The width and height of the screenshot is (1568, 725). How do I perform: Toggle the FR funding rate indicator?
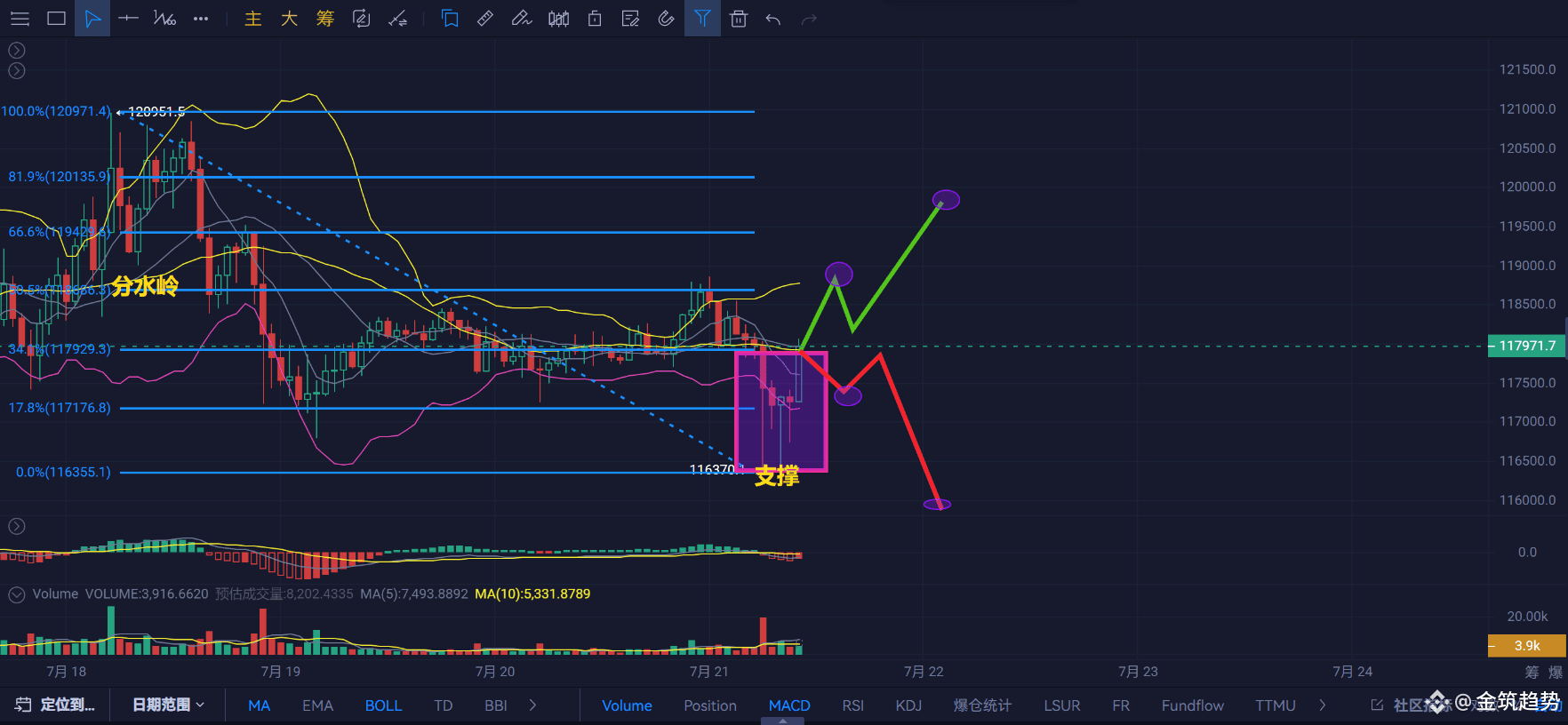1121,705
